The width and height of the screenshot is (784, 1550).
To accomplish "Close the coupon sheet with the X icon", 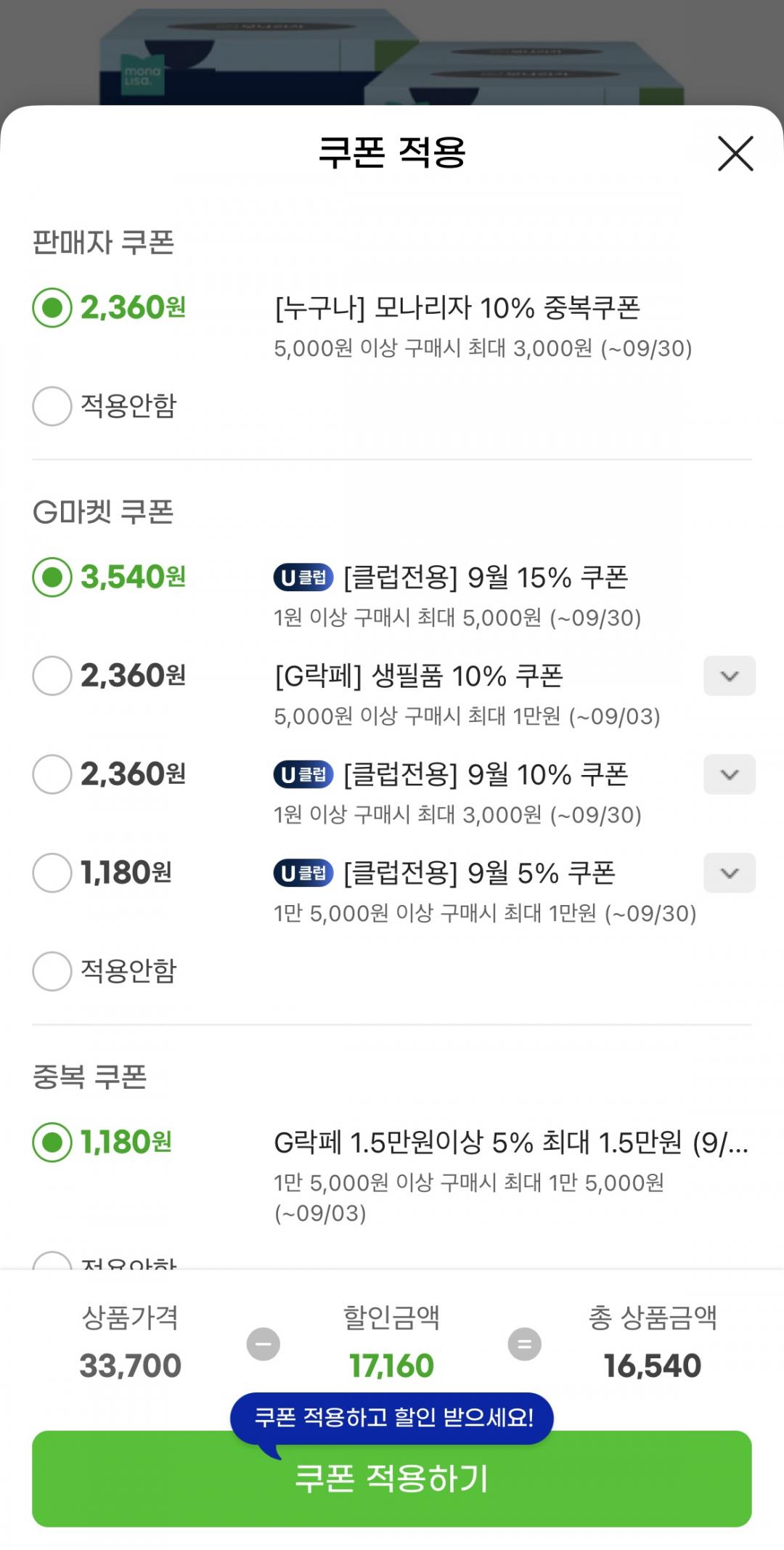I will 735,153.
